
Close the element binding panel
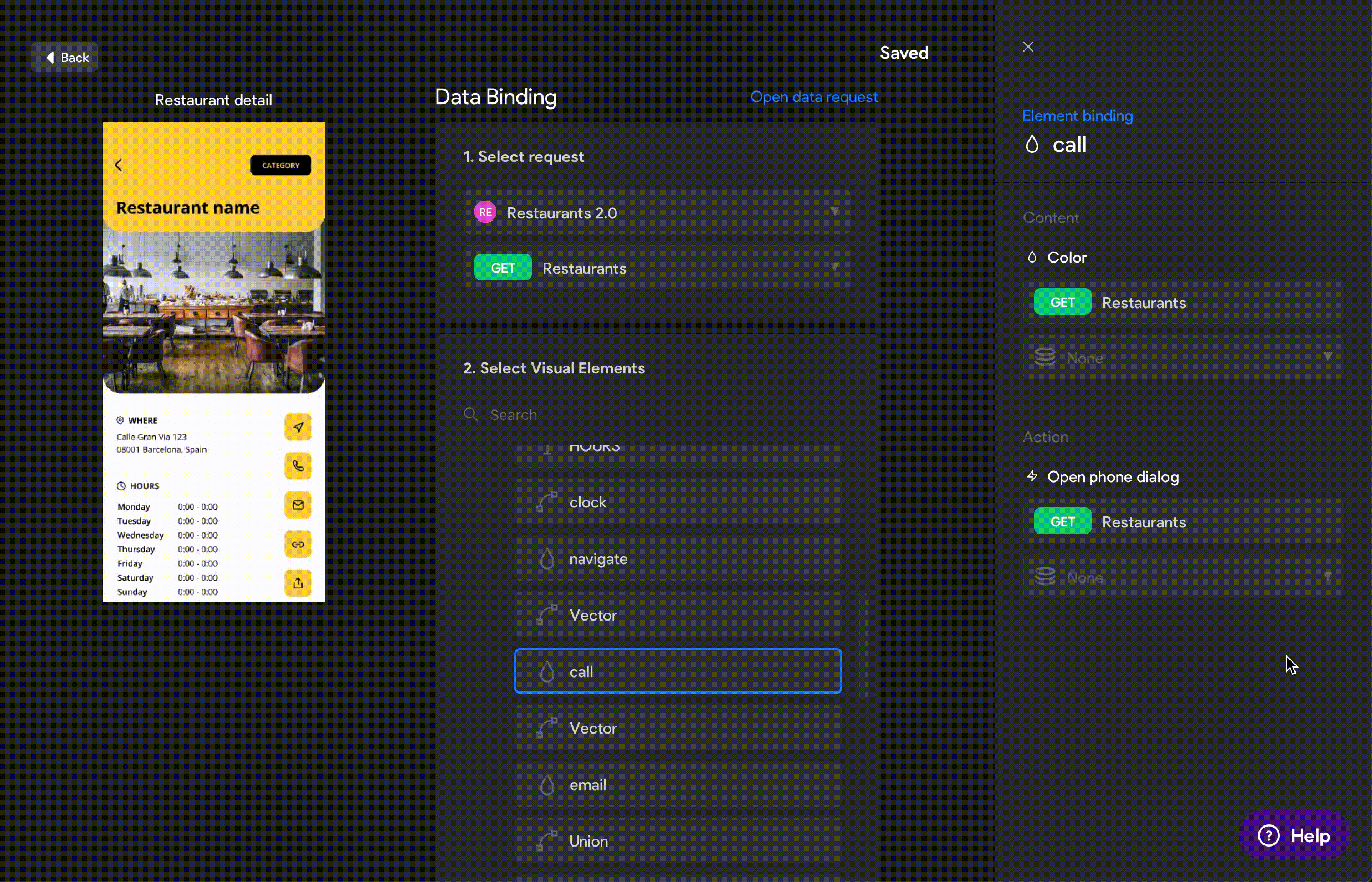tap(1028, 47)
